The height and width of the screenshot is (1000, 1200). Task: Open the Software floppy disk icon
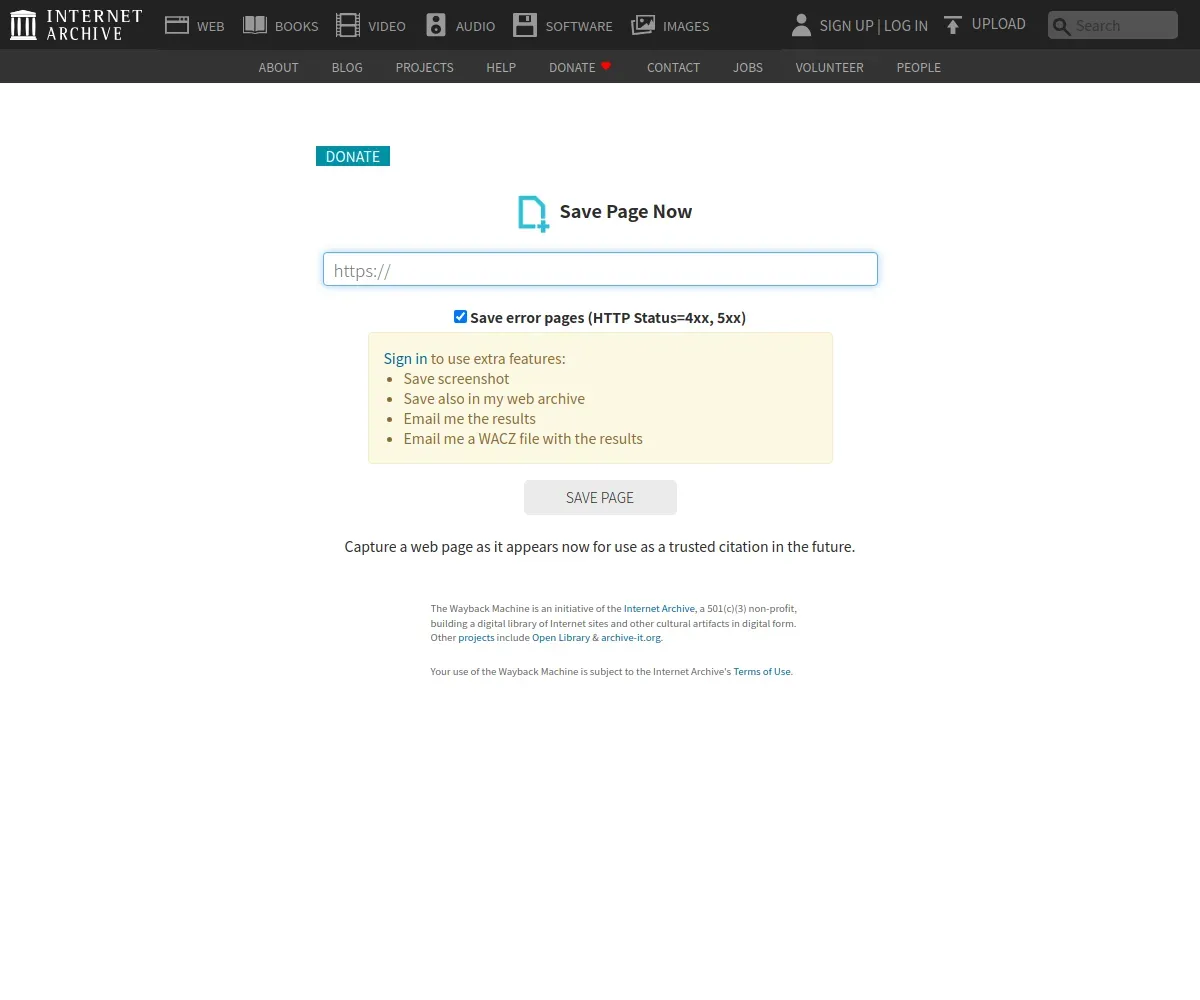[525, 25]
